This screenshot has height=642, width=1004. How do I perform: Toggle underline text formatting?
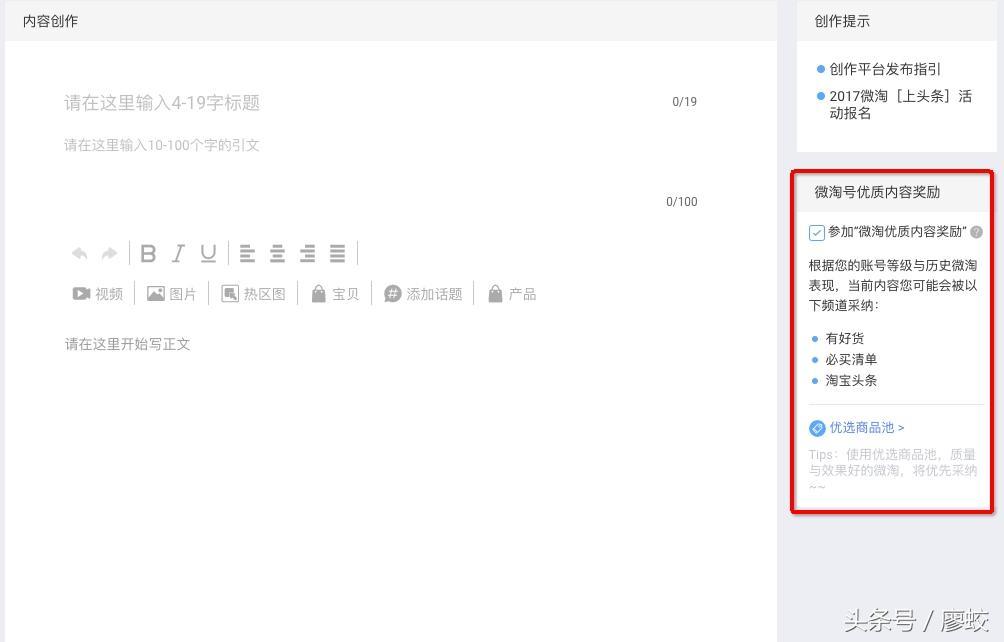(x=208, y=254)
